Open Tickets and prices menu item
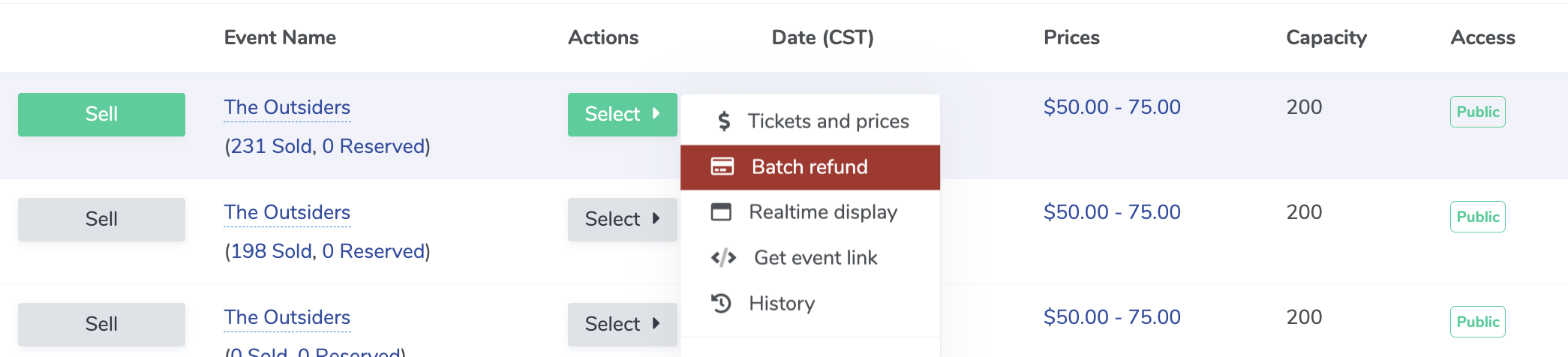Screen dimensions: 1568x357 pyautogui.click(x=828, y=121)
